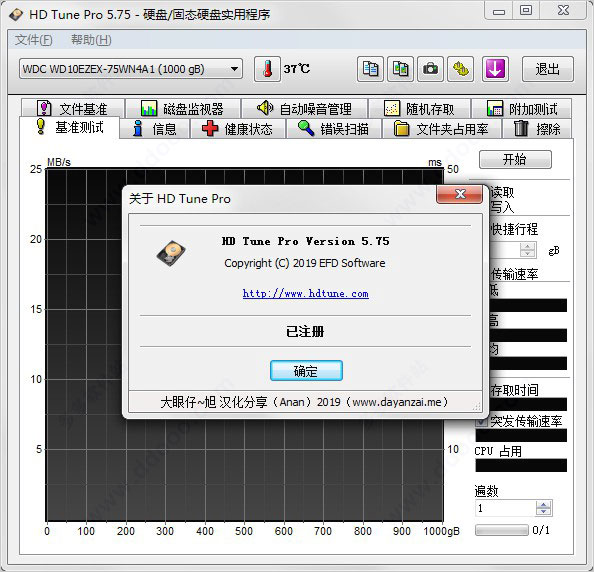Viewport: 594px width, 572px height.
Task: Close the 关于 HD Tune Pro dialog
Action: pyautogui.click(x=460, y=194)
